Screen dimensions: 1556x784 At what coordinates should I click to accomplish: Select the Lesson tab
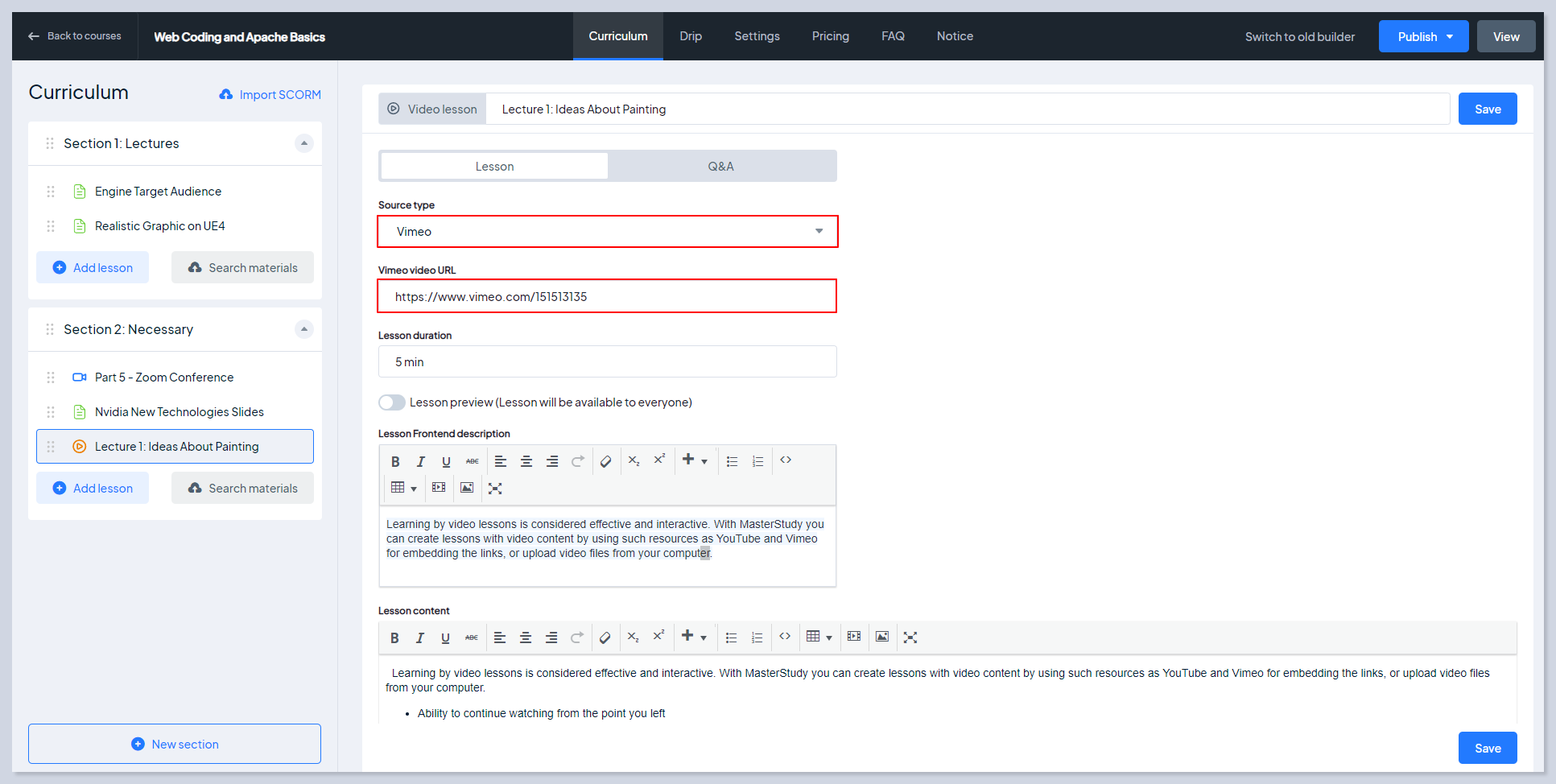coord(494,166)
